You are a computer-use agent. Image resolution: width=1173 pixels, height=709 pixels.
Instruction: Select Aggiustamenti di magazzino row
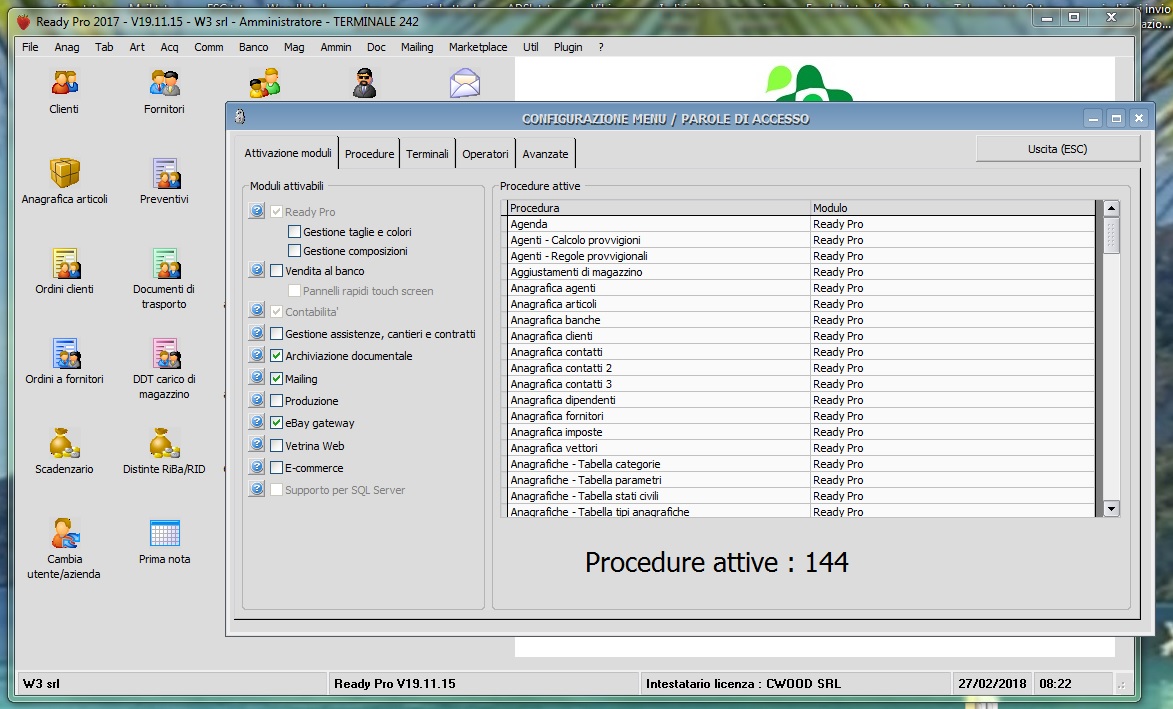(x=800, y=271)
